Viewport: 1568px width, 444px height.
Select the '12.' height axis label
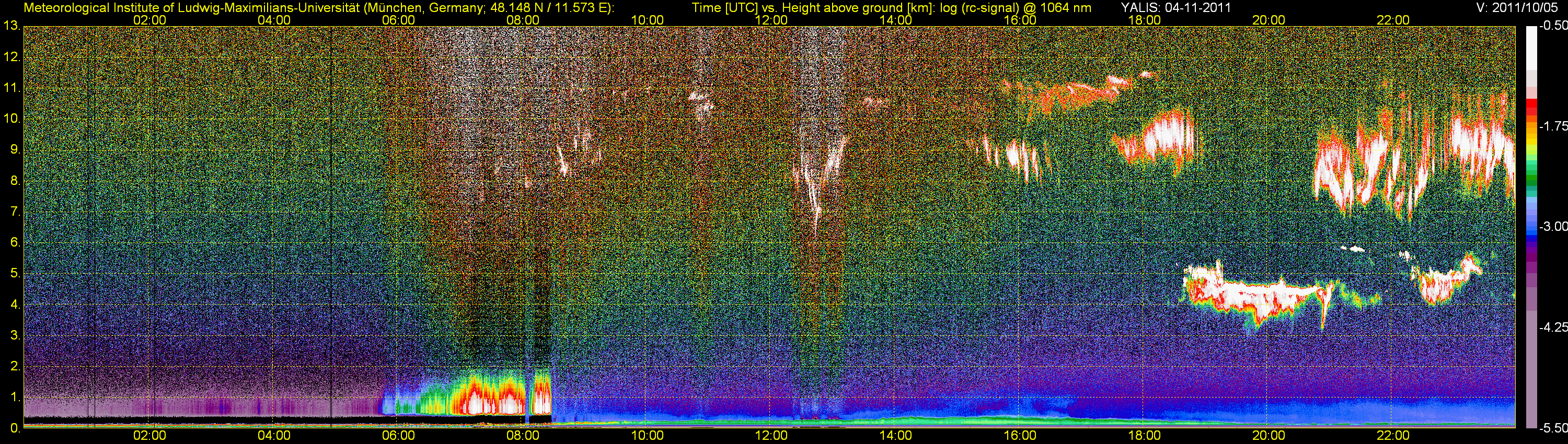click(12, 57)
